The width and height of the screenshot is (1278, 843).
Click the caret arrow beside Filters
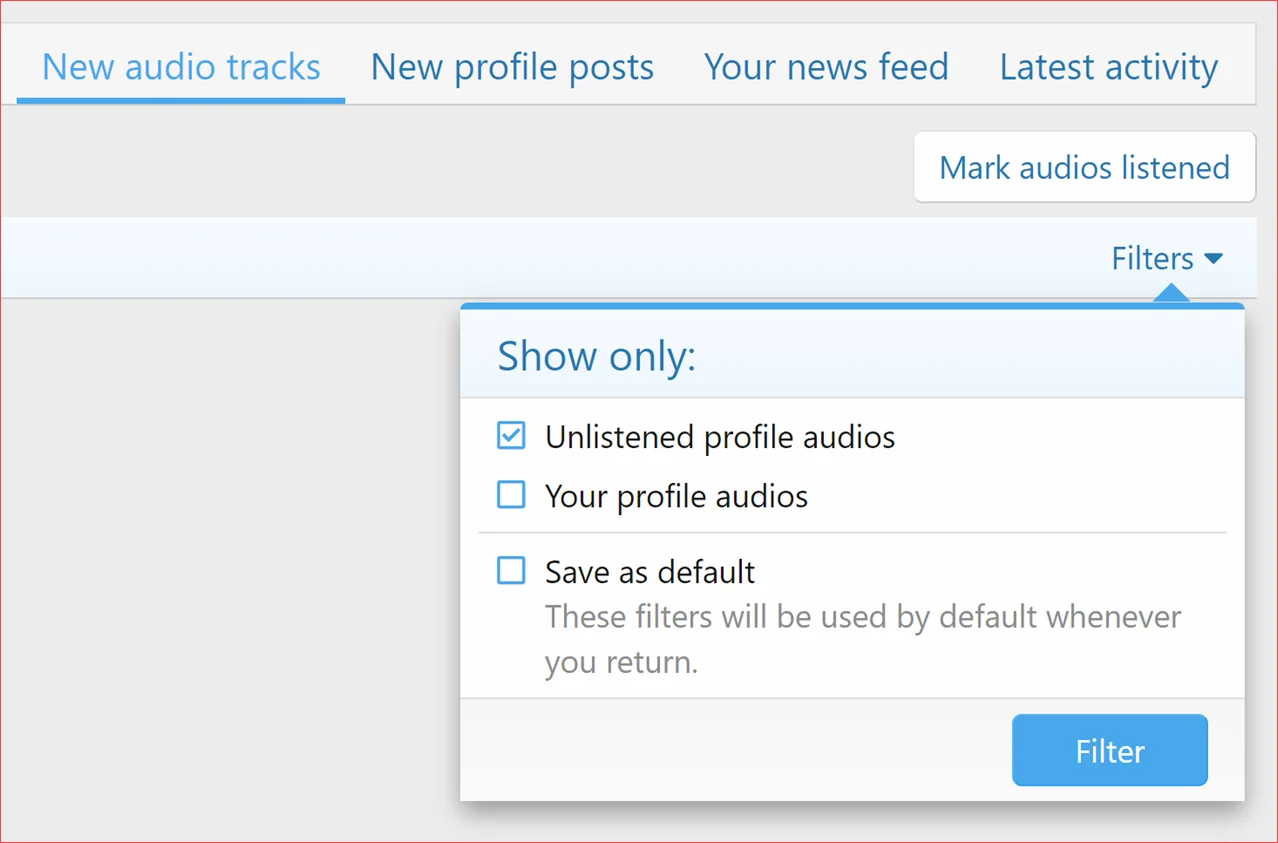point(1214,259)
